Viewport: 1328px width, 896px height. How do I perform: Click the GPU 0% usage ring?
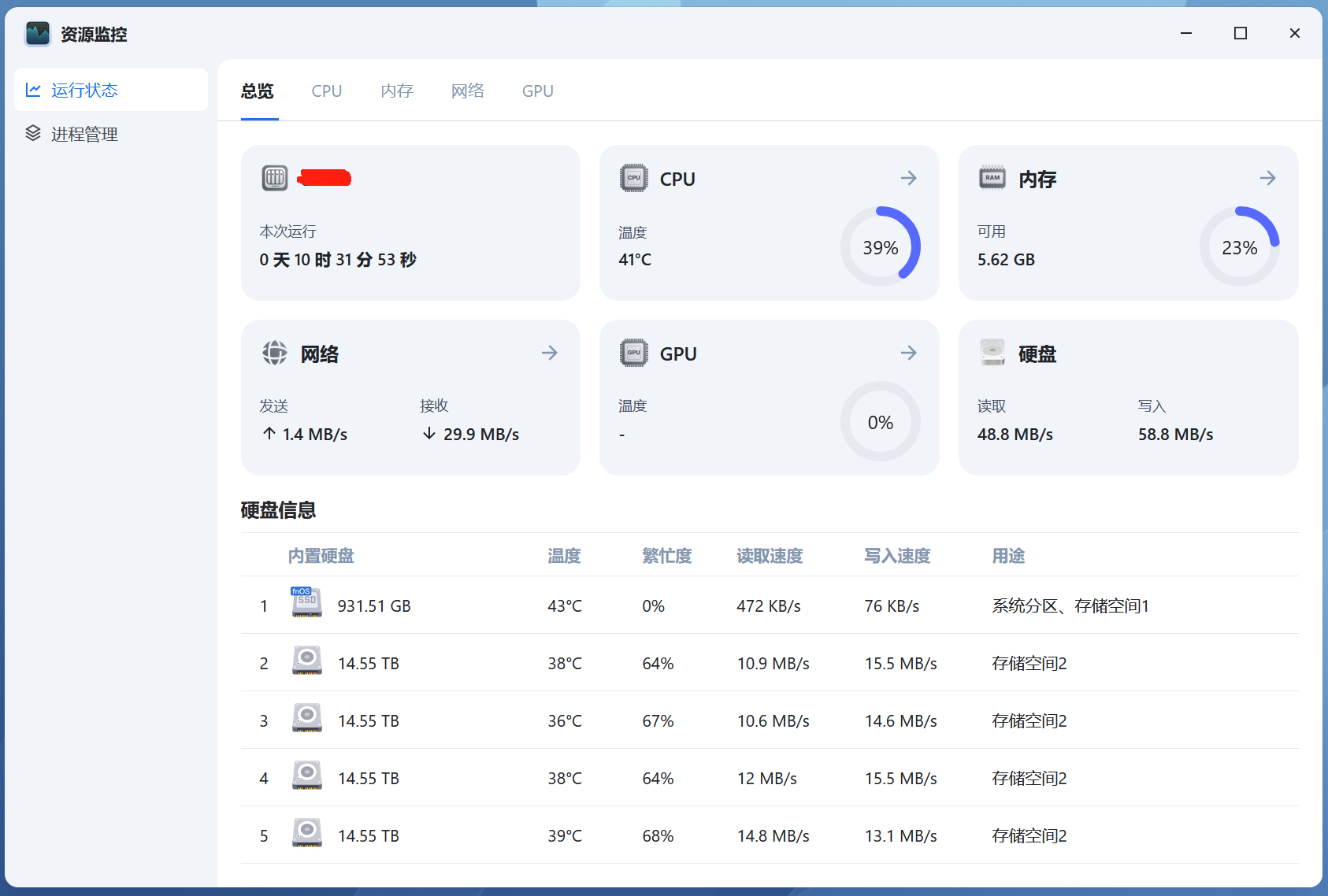coord(881,422)
